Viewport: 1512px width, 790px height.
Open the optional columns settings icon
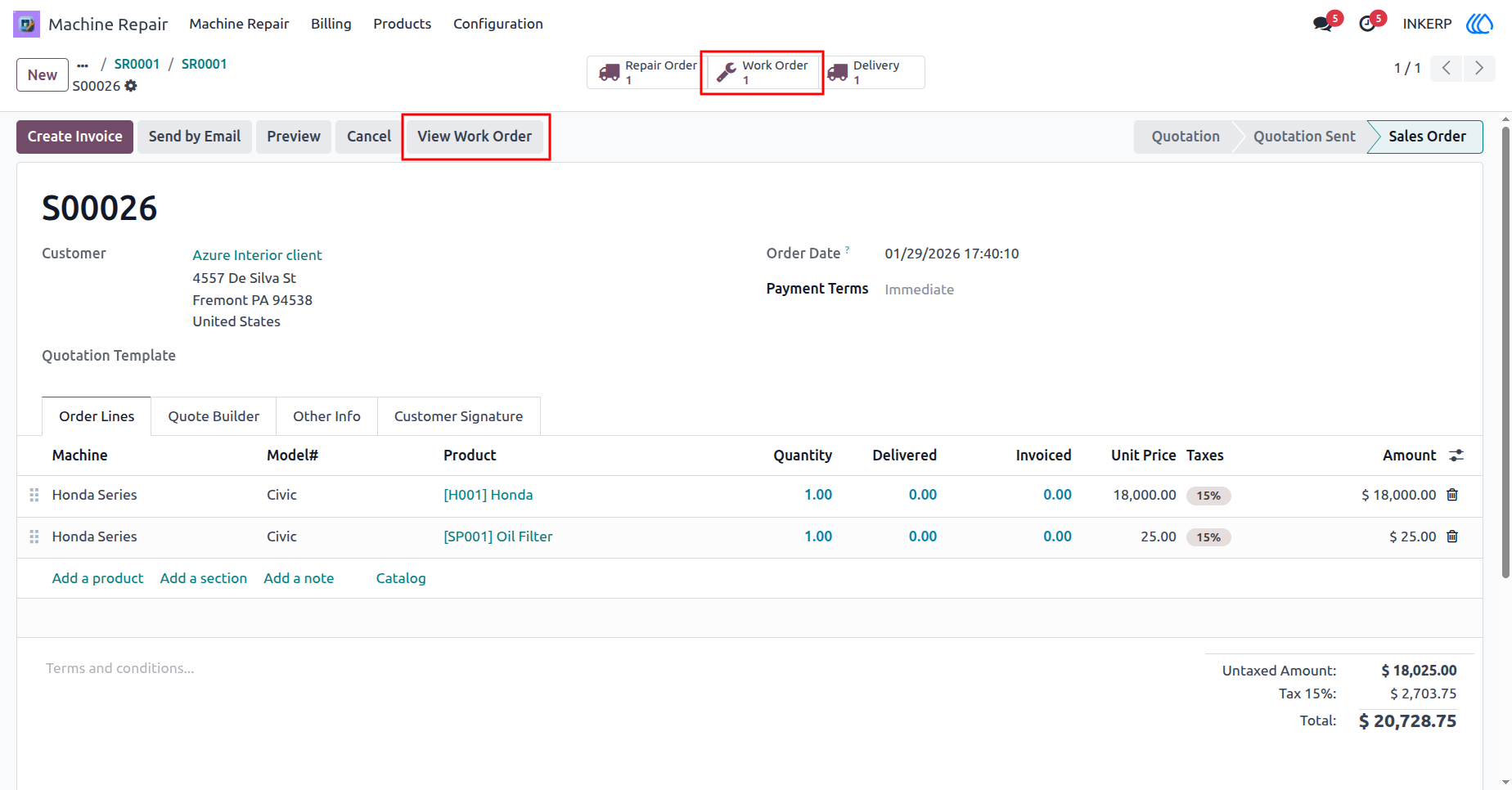1456,456
